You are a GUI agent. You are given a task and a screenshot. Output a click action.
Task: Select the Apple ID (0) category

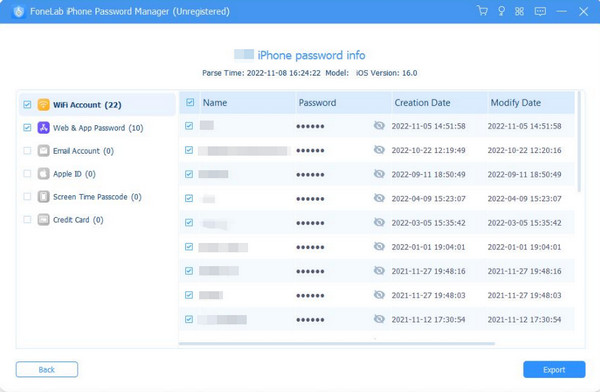(x=97, y=173)
